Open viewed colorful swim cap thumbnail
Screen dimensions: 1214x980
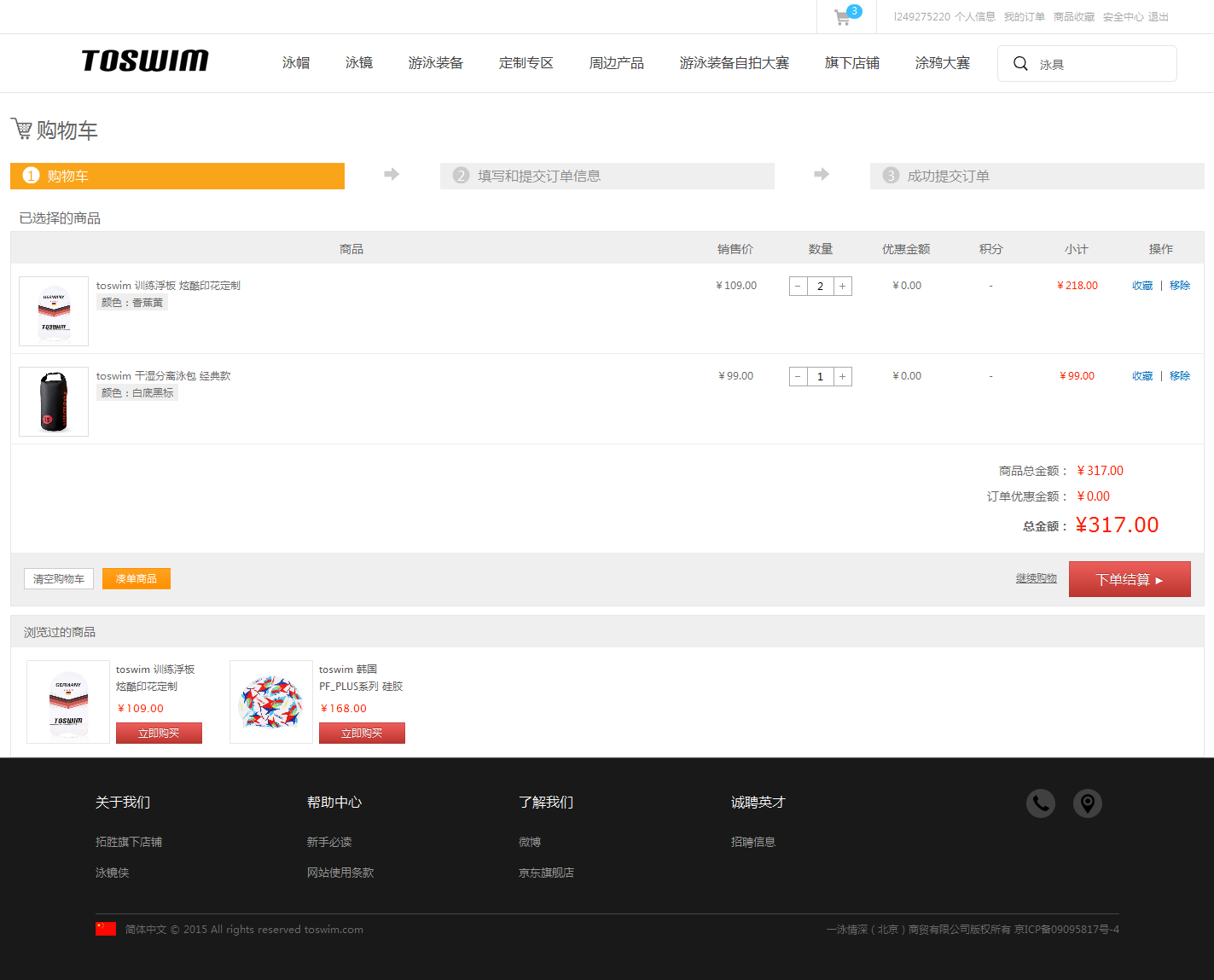coord(271,702)
